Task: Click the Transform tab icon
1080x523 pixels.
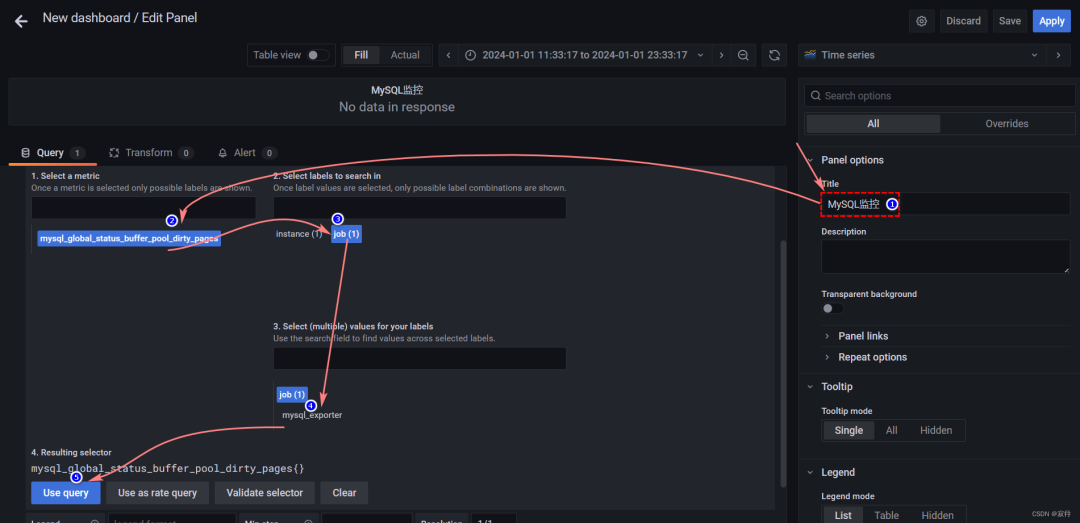Action: 114,153
